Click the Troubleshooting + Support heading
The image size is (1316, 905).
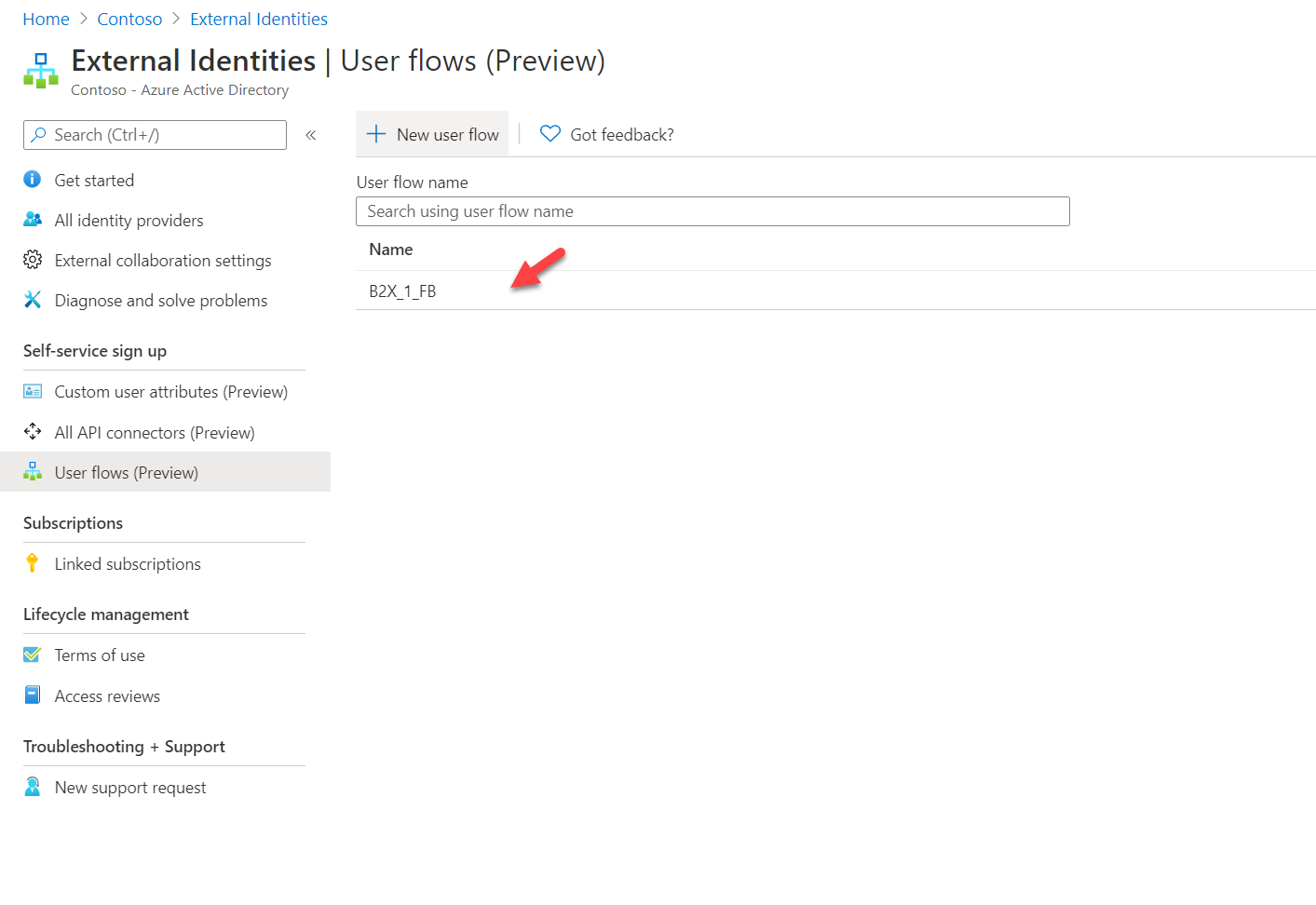coord(124,746)
